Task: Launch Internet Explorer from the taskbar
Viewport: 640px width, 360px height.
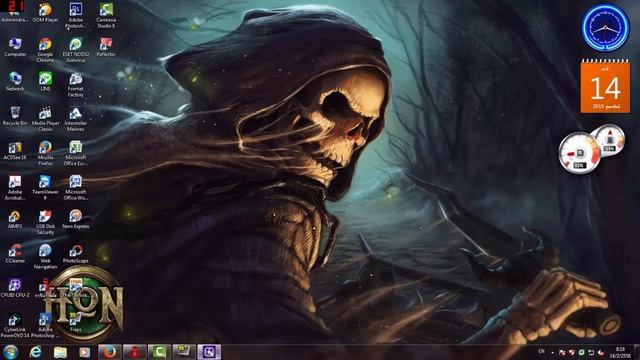Action: coord(36,352)
